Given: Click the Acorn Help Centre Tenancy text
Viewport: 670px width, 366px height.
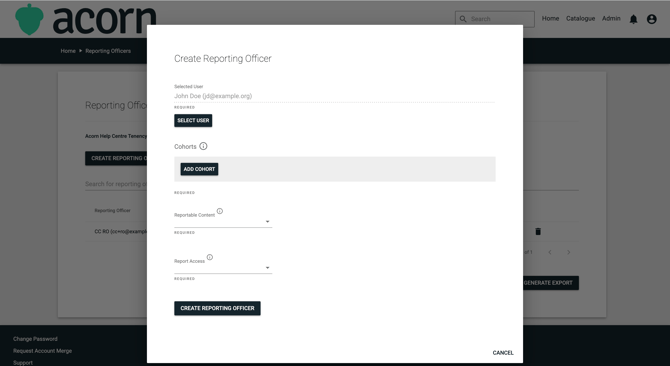Looking at the screenshot, I should (x=116, y=136).
